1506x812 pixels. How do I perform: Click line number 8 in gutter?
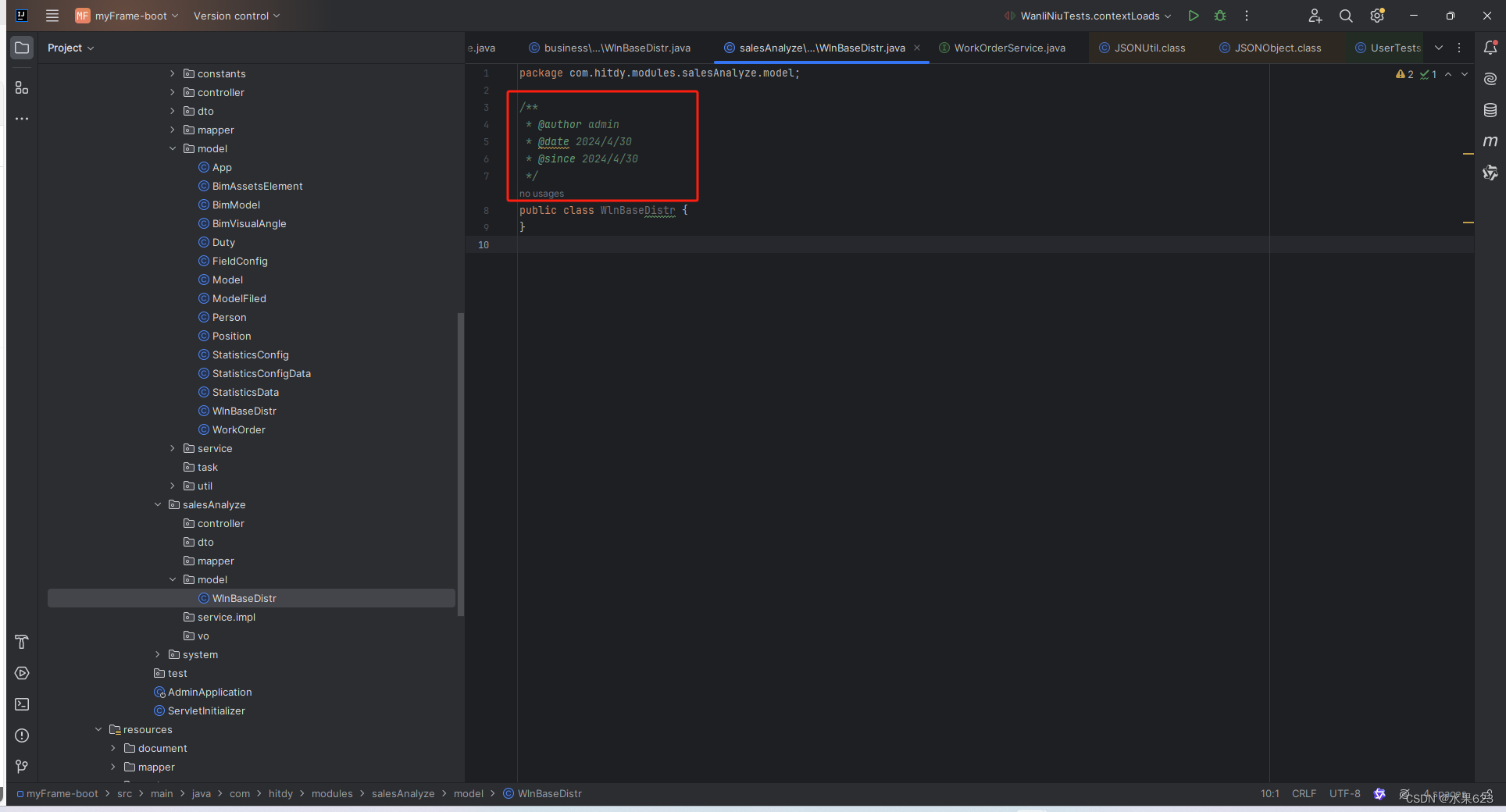tap(486, 210)
